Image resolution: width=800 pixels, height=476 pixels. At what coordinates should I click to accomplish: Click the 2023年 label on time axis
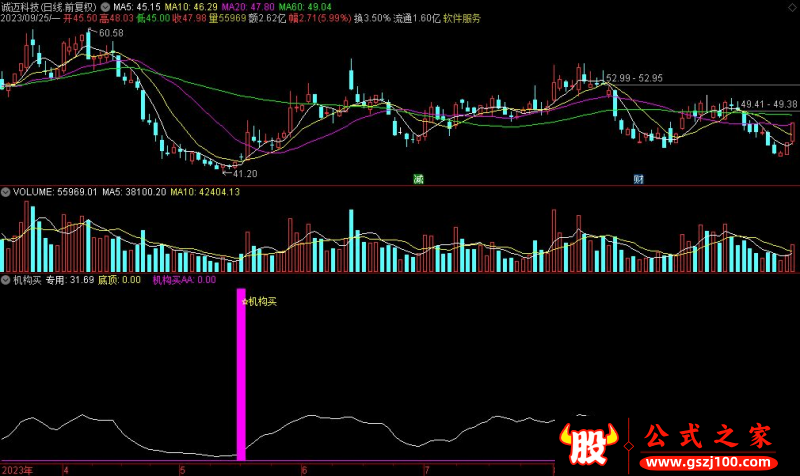tap(17, 470)
